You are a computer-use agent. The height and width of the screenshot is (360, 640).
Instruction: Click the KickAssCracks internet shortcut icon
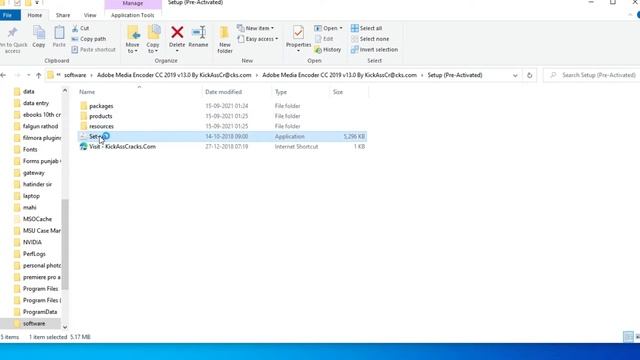coord(83,147)
